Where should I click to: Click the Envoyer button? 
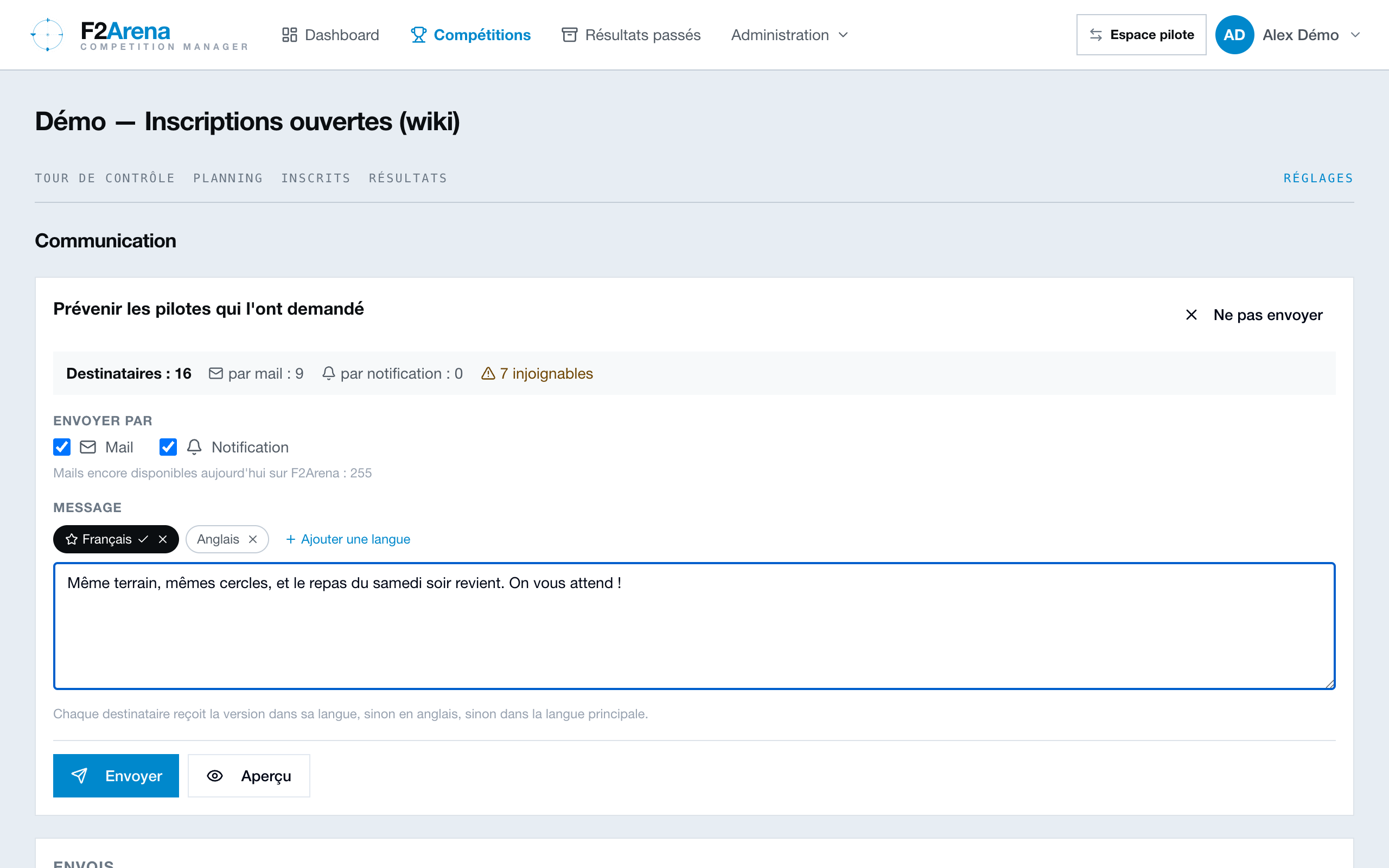116,776
